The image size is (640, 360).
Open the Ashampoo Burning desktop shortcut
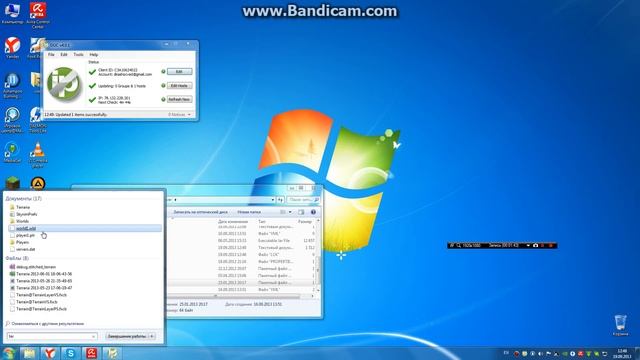point(12,85)
